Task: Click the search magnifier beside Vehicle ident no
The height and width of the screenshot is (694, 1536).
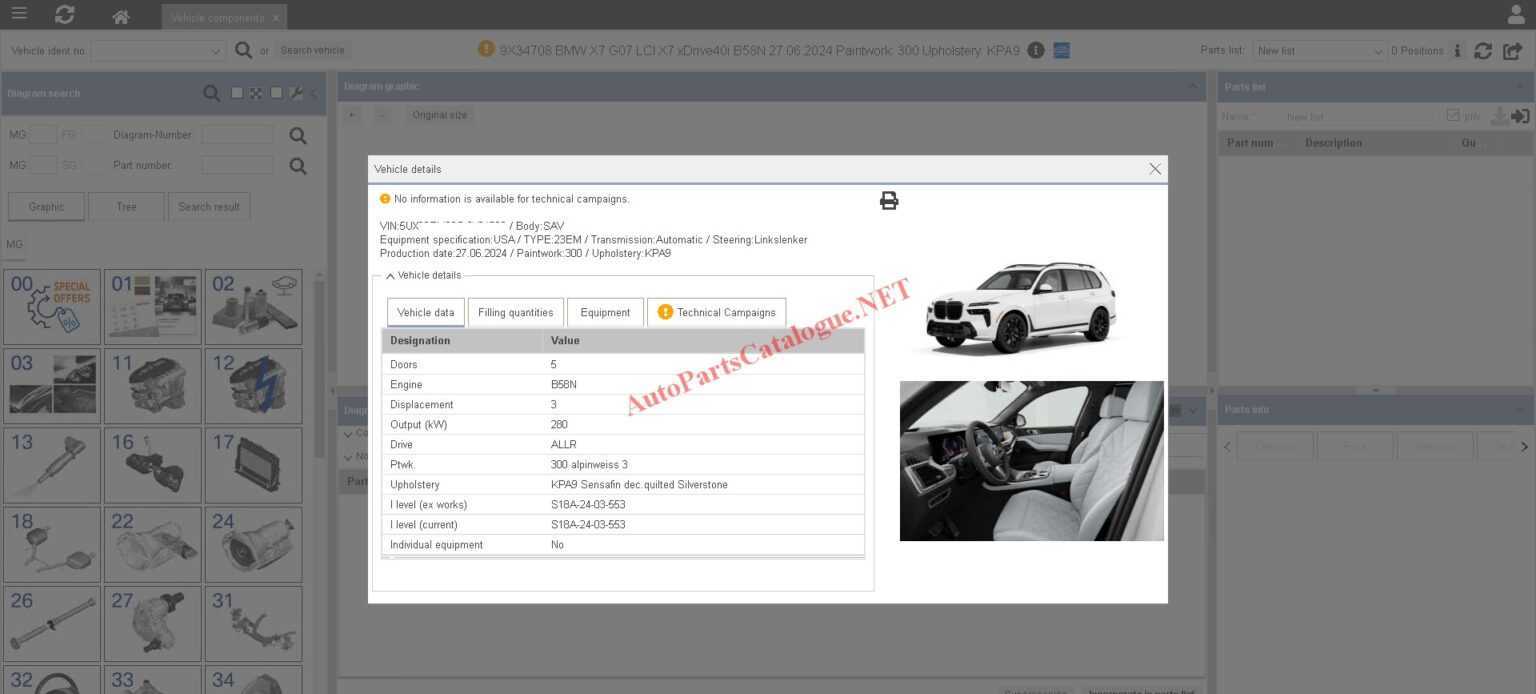Action: pyautogui.click(x=243, y=50)
